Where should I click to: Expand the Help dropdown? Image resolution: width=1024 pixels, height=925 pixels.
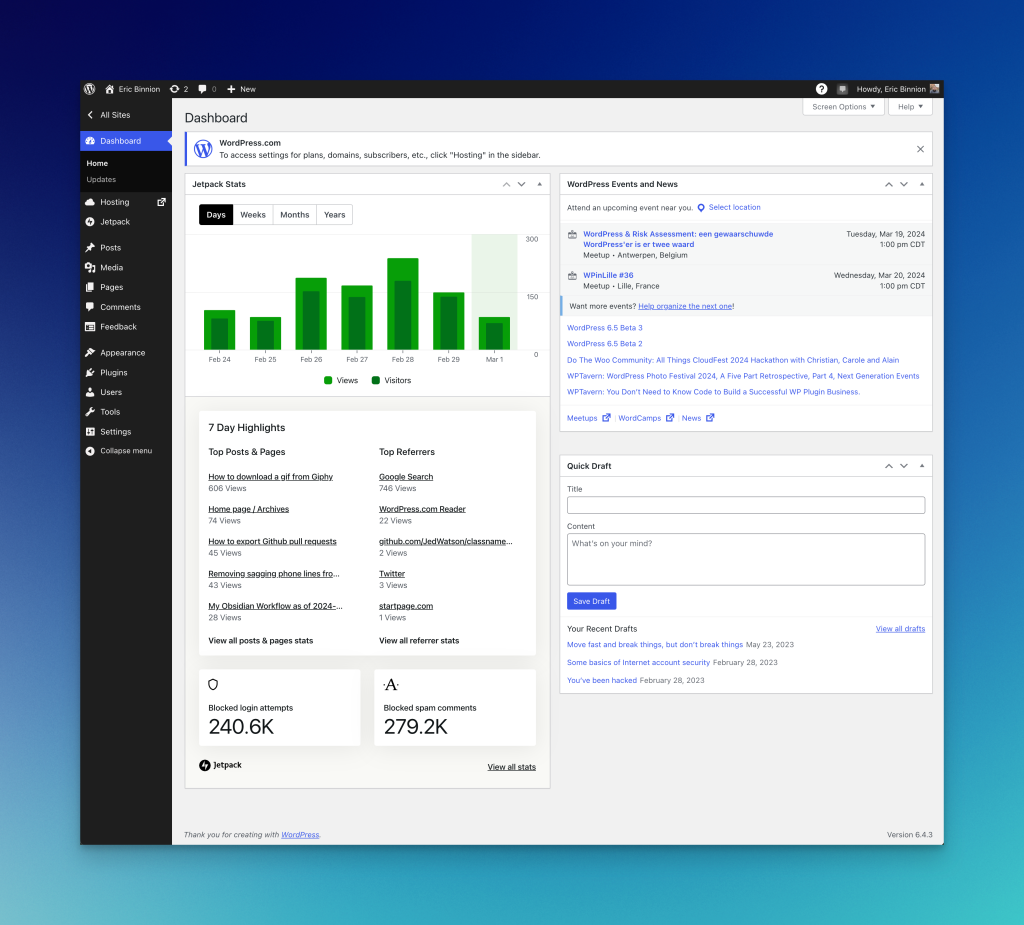point(910,106)
